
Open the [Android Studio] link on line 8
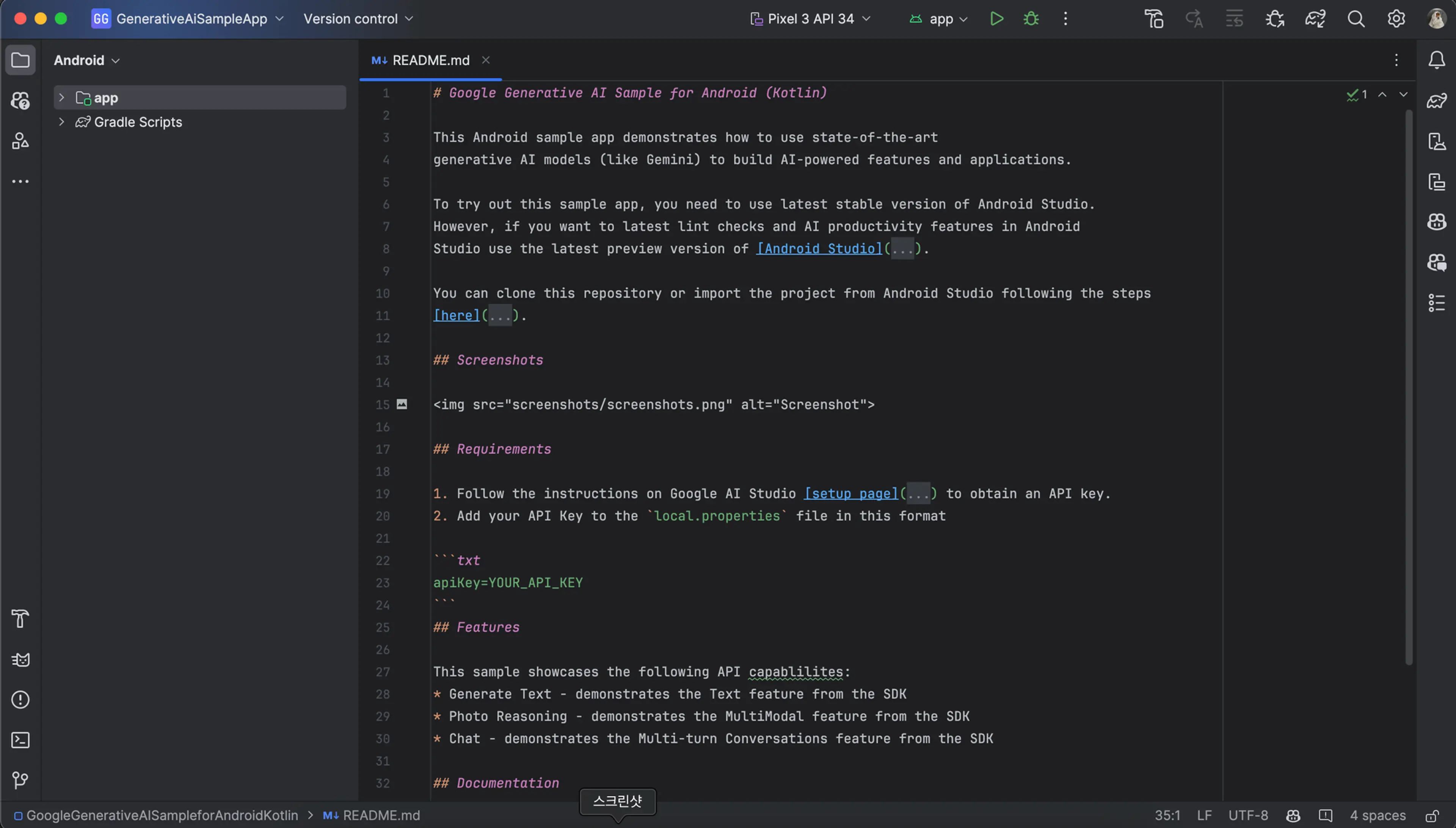(819, 248)
